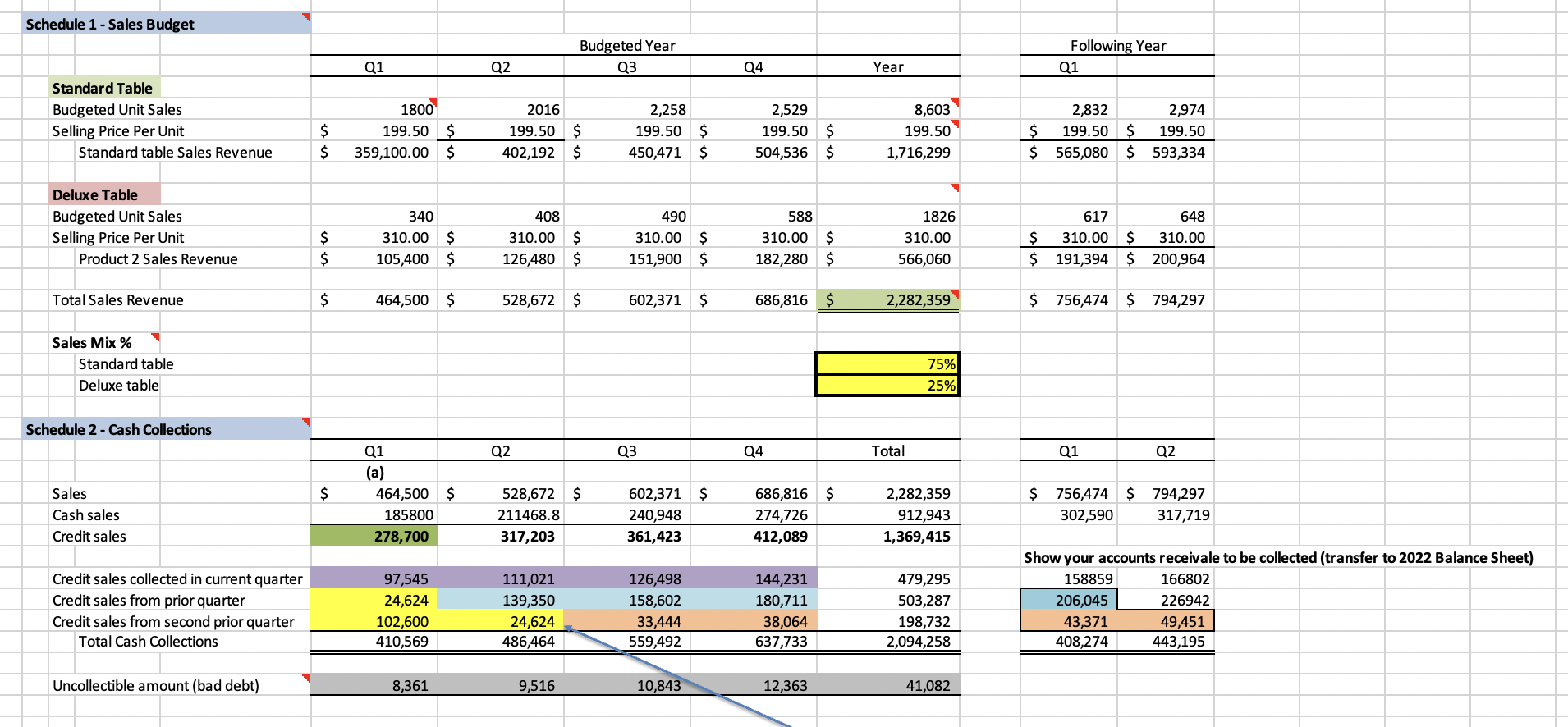The height and width of the screenshot is (727, 1568).
Task: Select the bad debt total 41,082
Action: 888,685
